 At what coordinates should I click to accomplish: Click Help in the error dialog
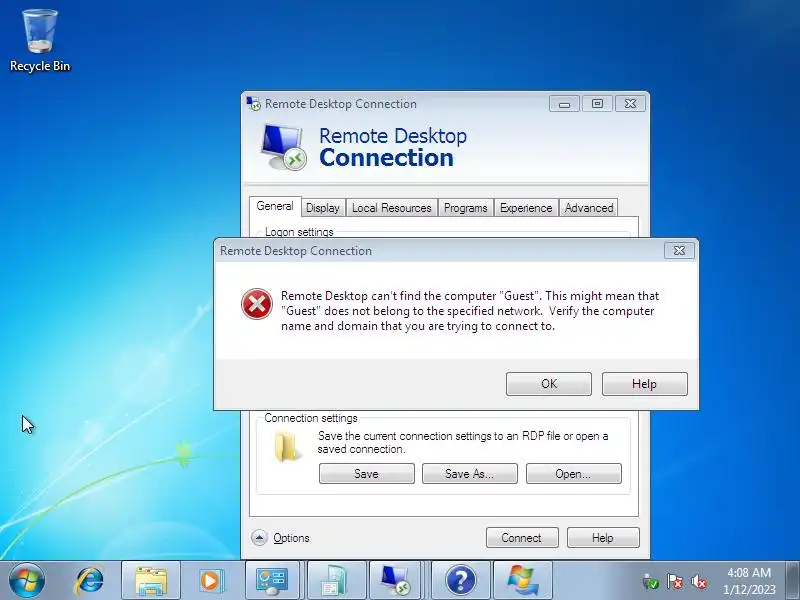[644, 384]
